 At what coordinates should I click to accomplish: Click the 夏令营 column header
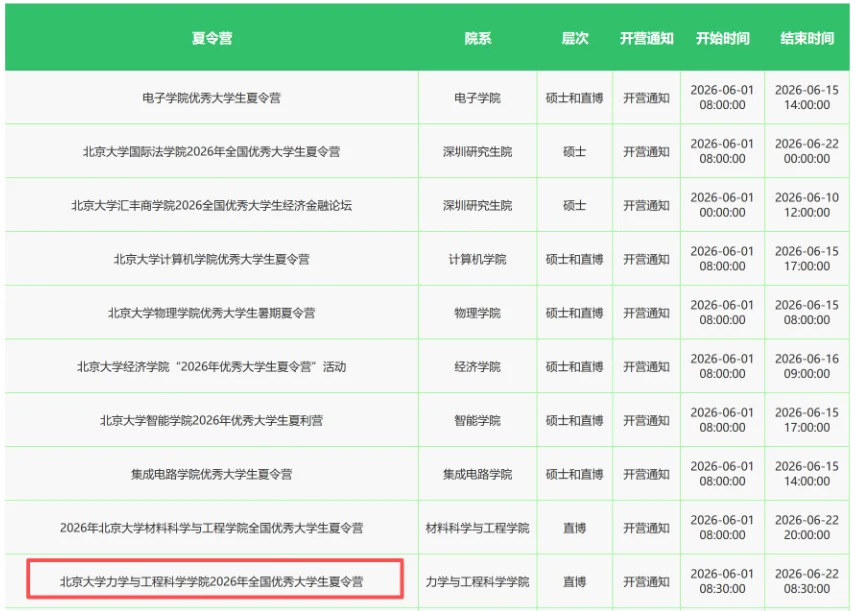(212, 38)
